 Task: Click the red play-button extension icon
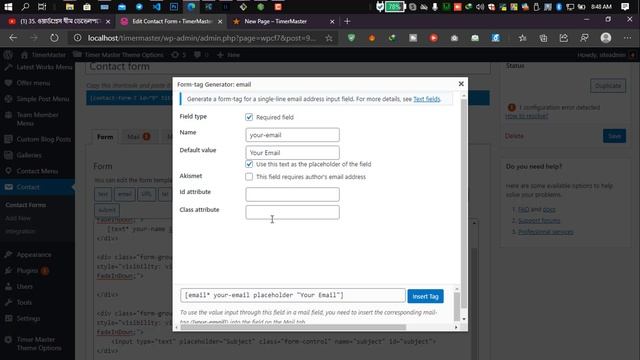click(x=433, y=38)
